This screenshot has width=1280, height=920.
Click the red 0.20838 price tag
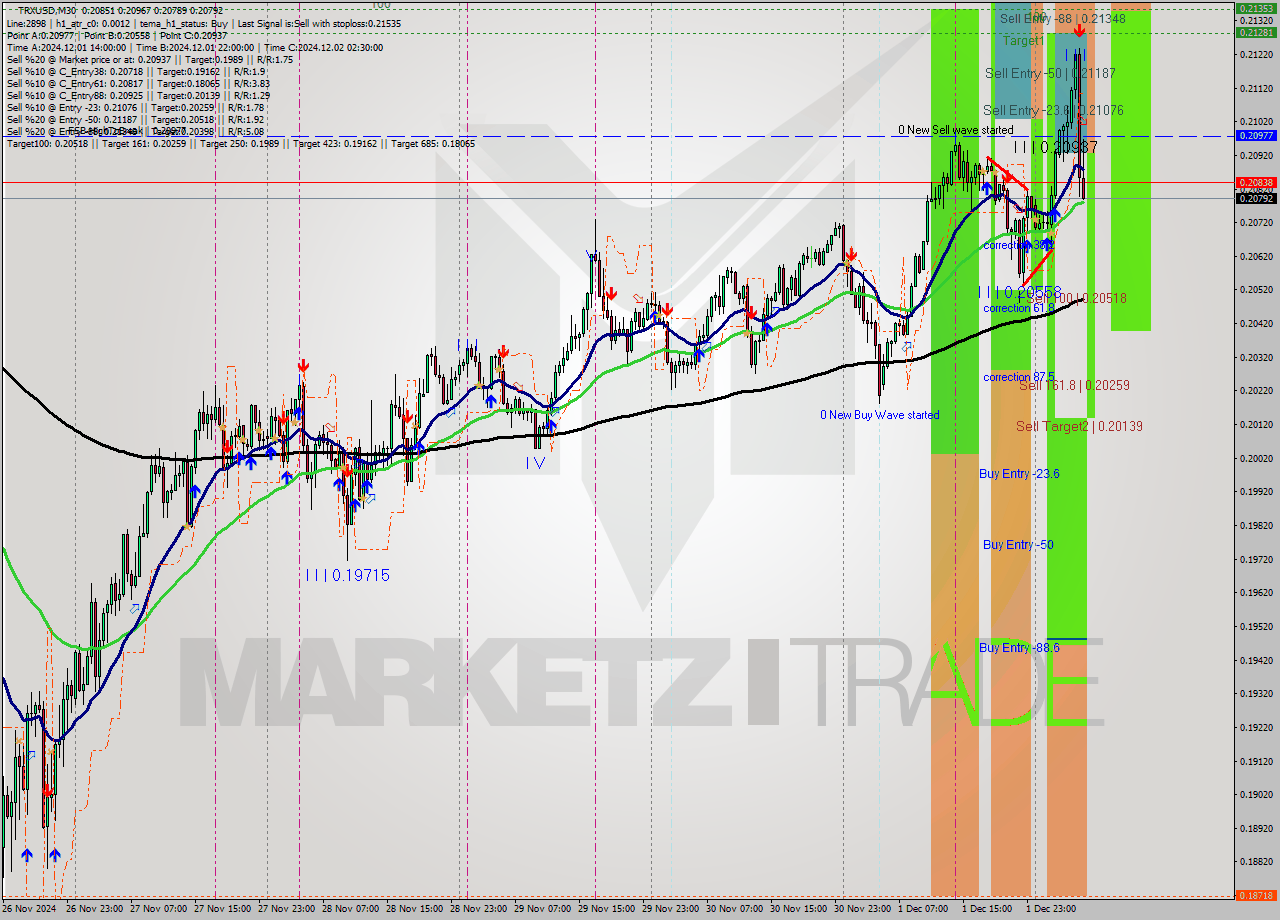tap(1257, 182)
